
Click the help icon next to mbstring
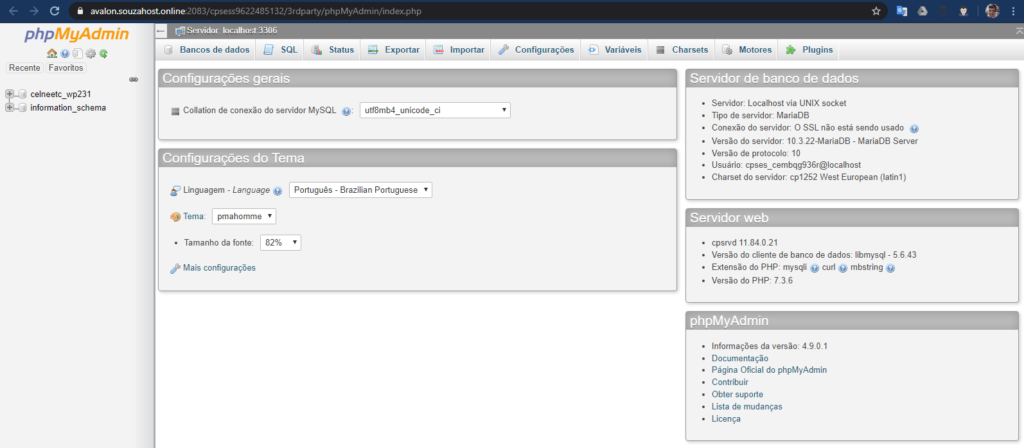890,268
